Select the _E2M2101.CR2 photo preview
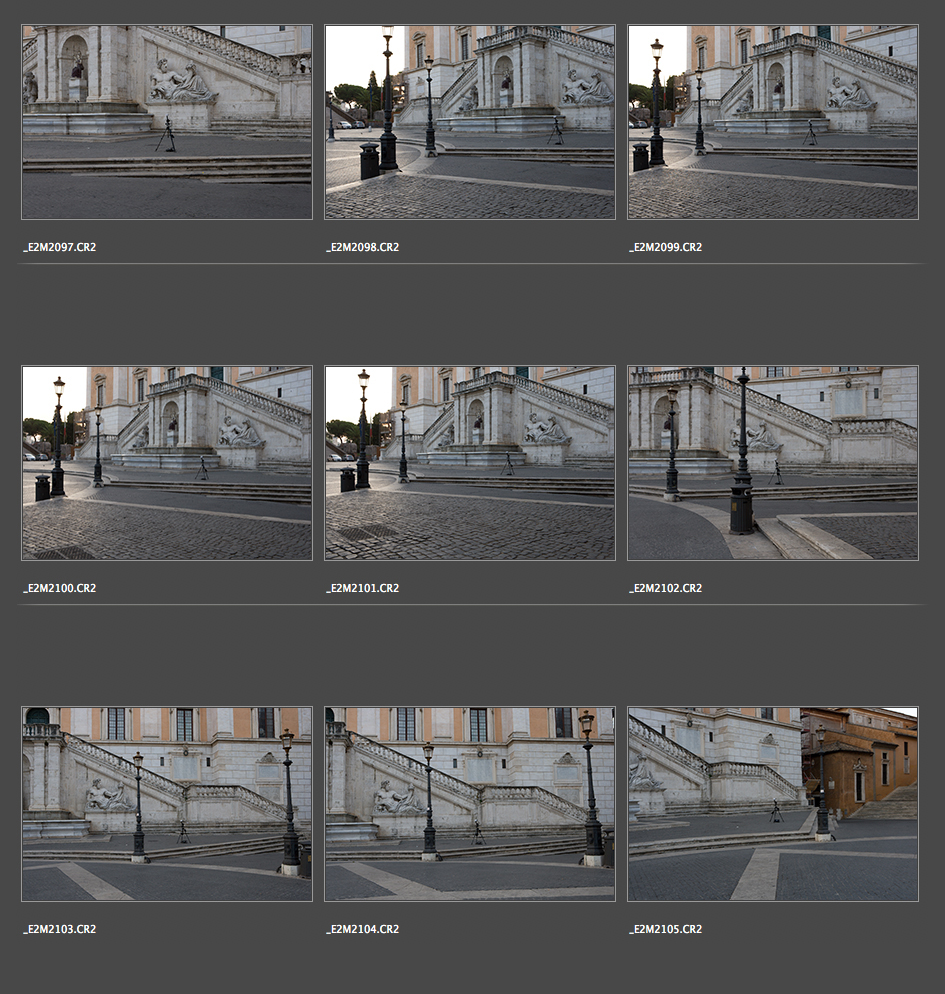 470,463
